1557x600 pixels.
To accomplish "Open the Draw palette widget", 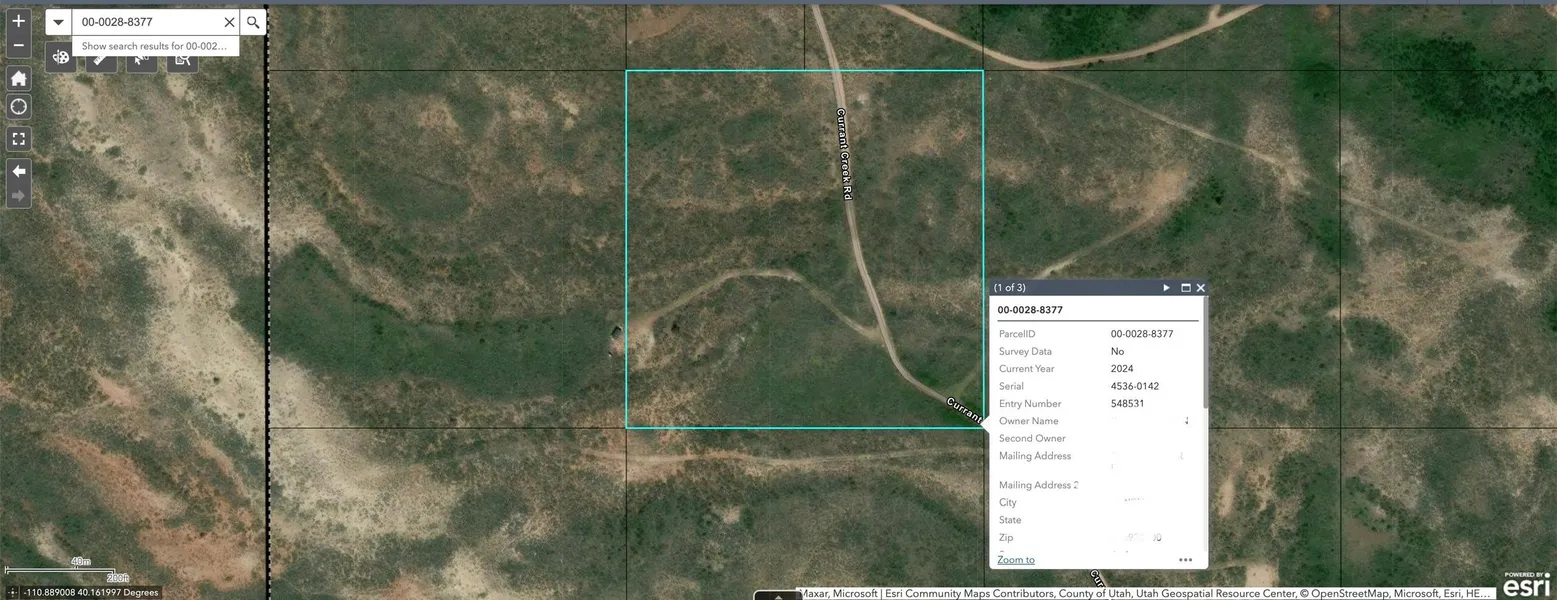I will [x=61, y=59].
